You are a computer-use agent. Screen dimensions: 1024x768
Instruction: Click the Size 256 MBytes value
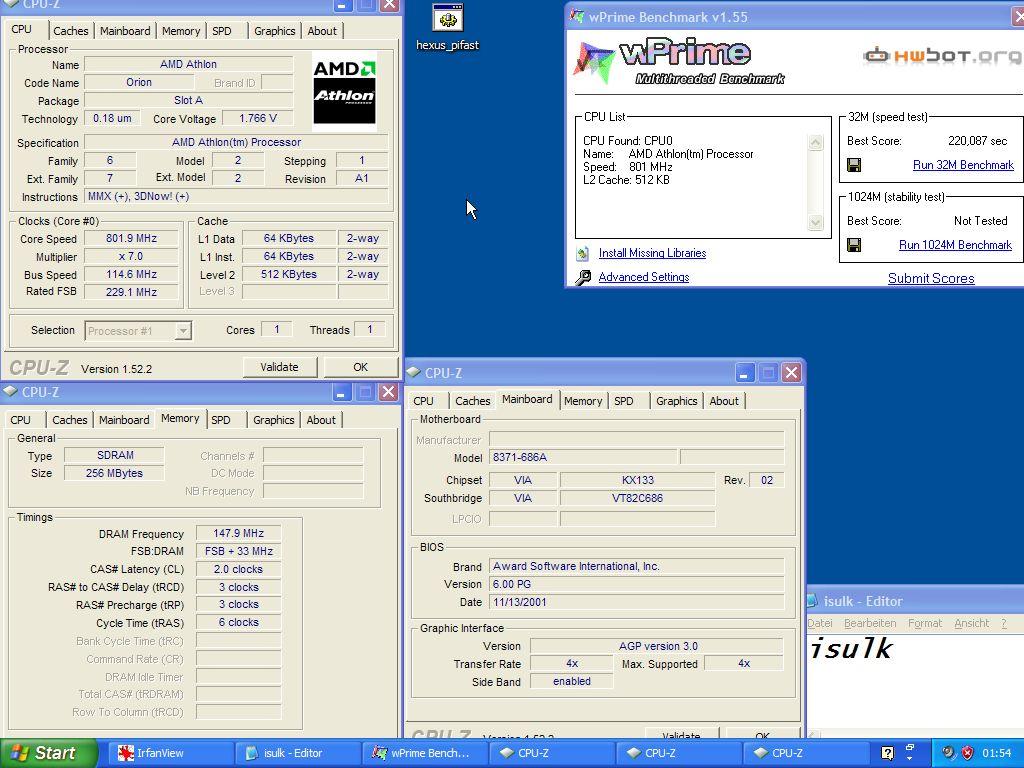click(115, 473)
